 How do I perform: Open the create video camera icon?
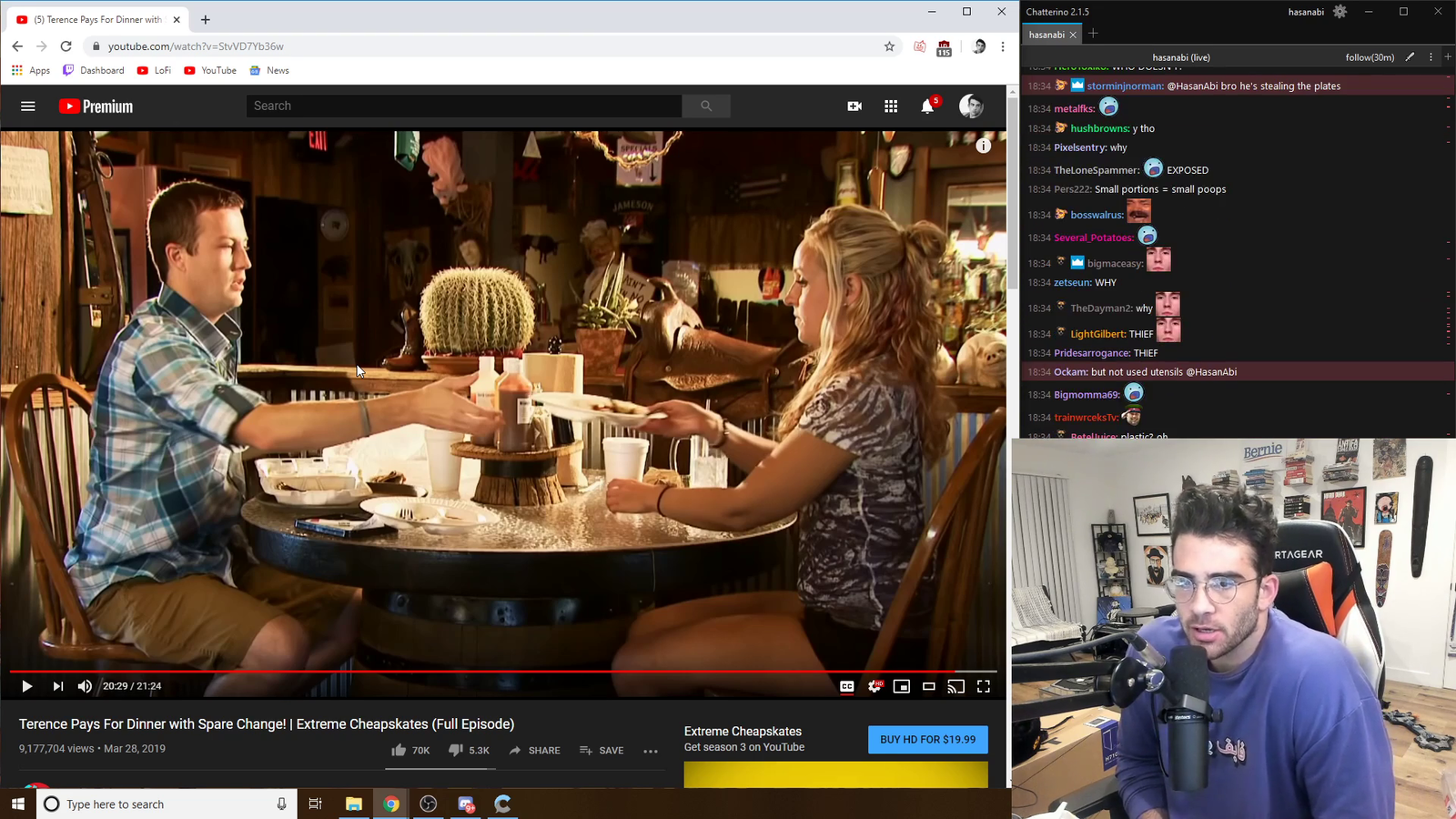(854, 106)
